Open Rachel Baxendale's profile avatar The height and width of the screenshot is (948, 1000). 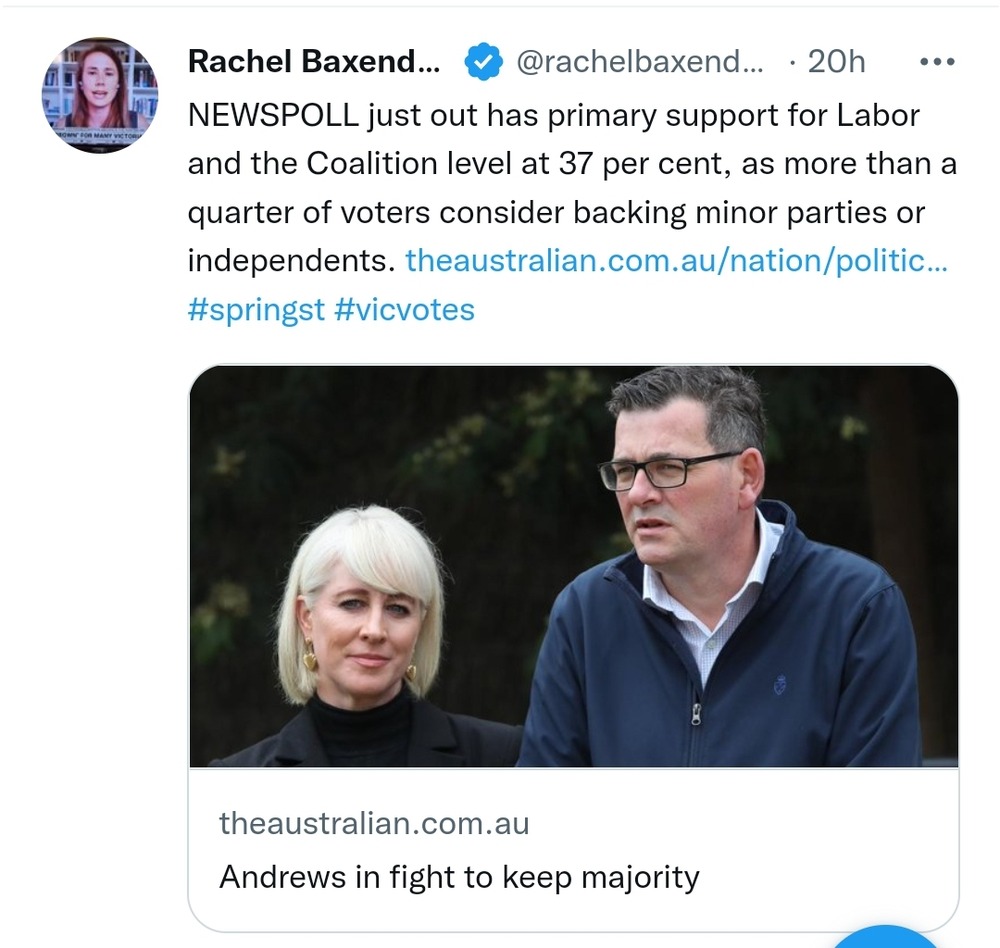tap(100, 95)
